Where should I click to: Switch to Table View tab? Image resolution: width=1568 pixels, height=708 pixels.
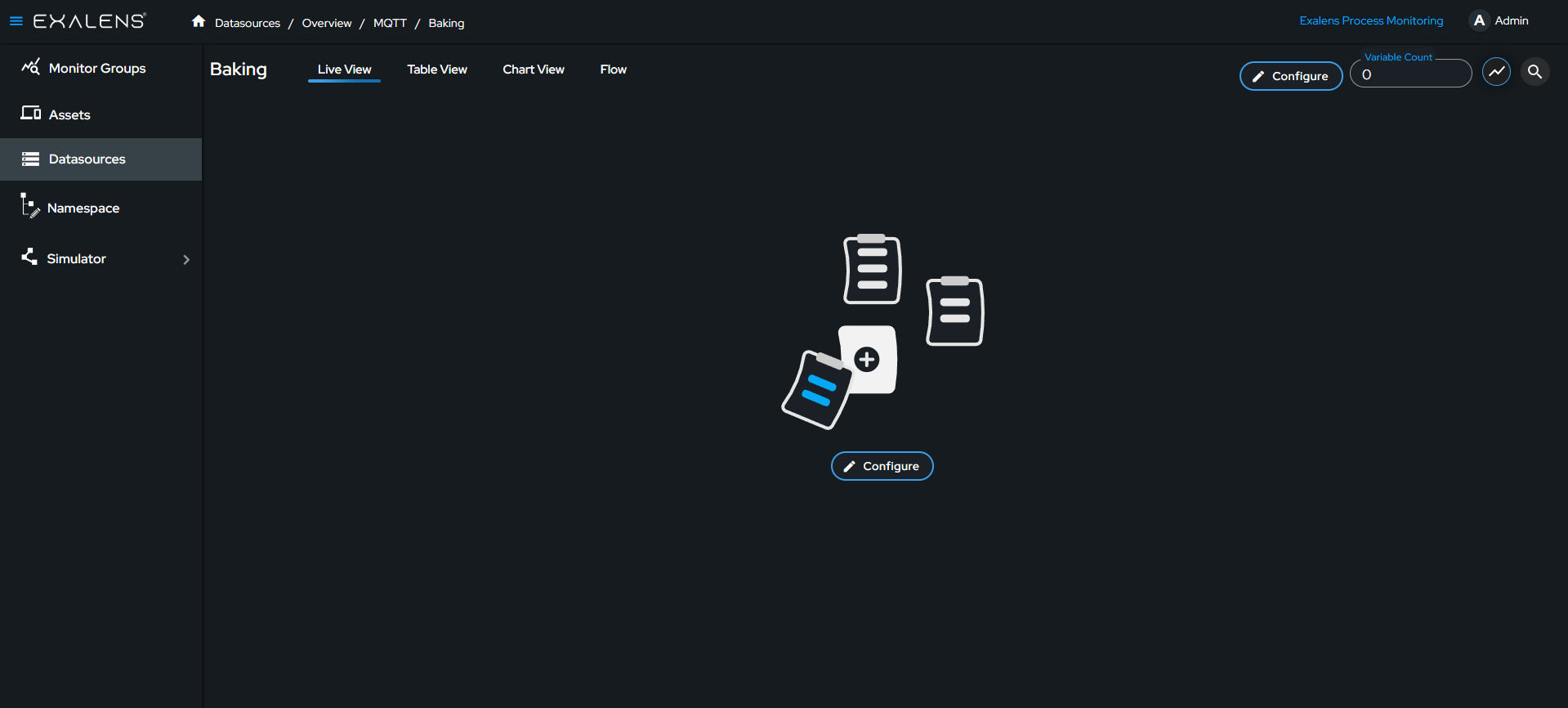point(437,69)
